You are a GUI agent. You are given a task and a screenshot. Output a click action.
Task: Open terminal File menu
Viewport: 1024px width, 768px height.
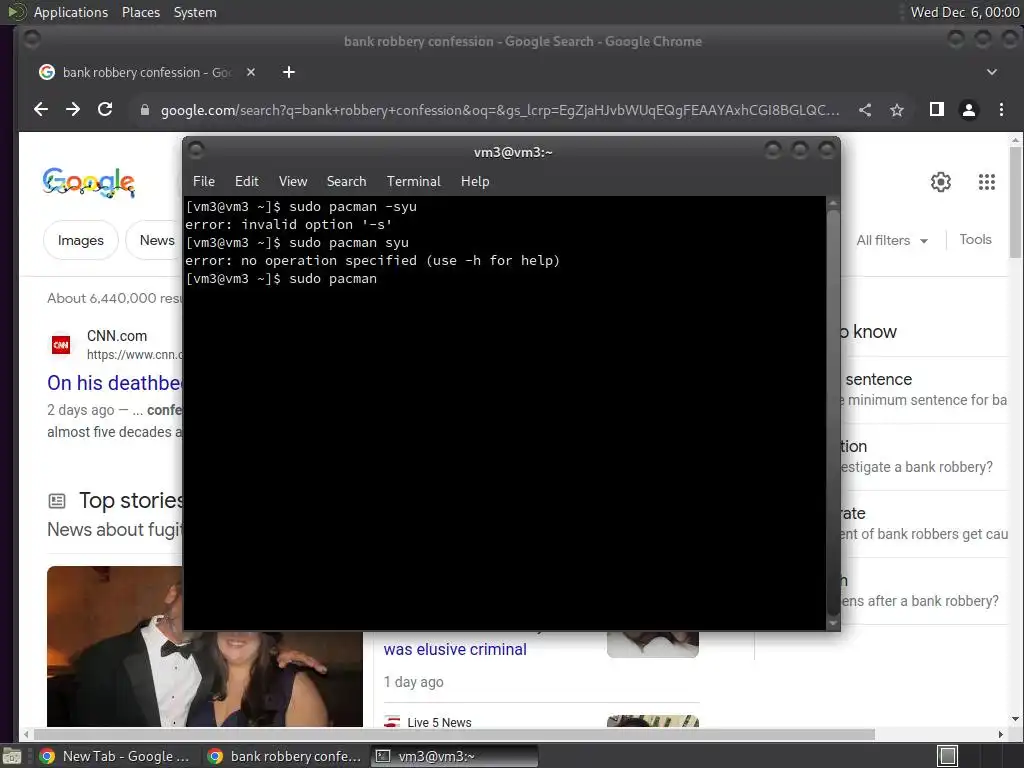(x=204, y=182)
